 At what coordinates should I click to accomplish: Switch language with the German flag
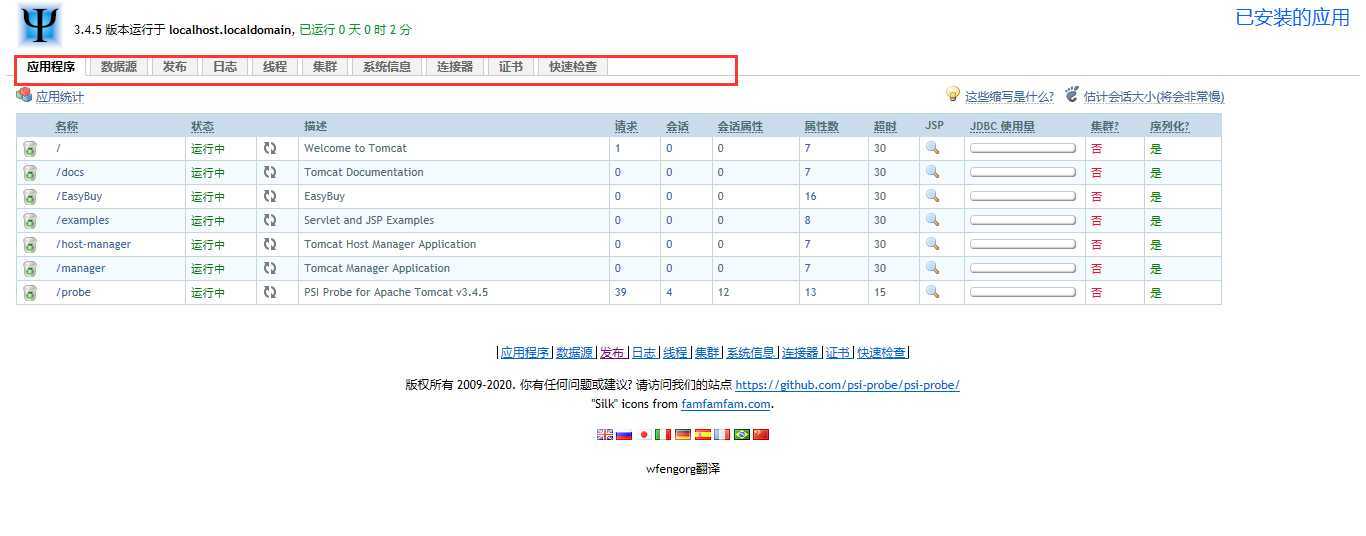pos(683,434)
